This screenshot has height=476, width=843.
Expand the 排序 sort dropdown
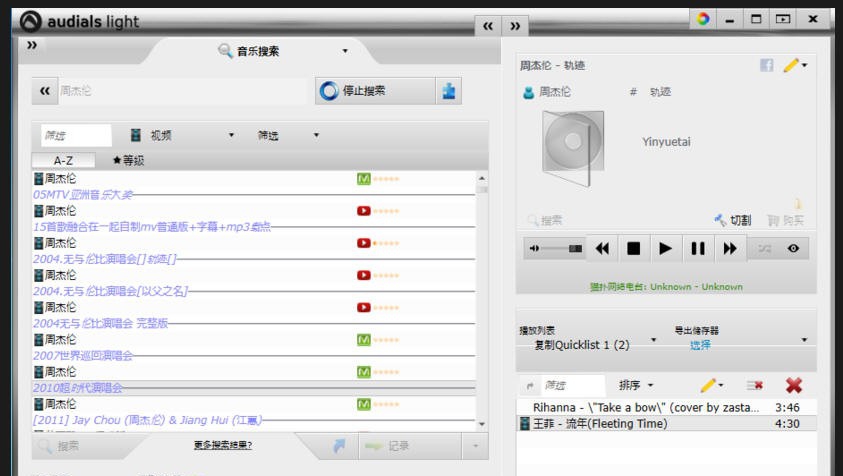[636, 385]
